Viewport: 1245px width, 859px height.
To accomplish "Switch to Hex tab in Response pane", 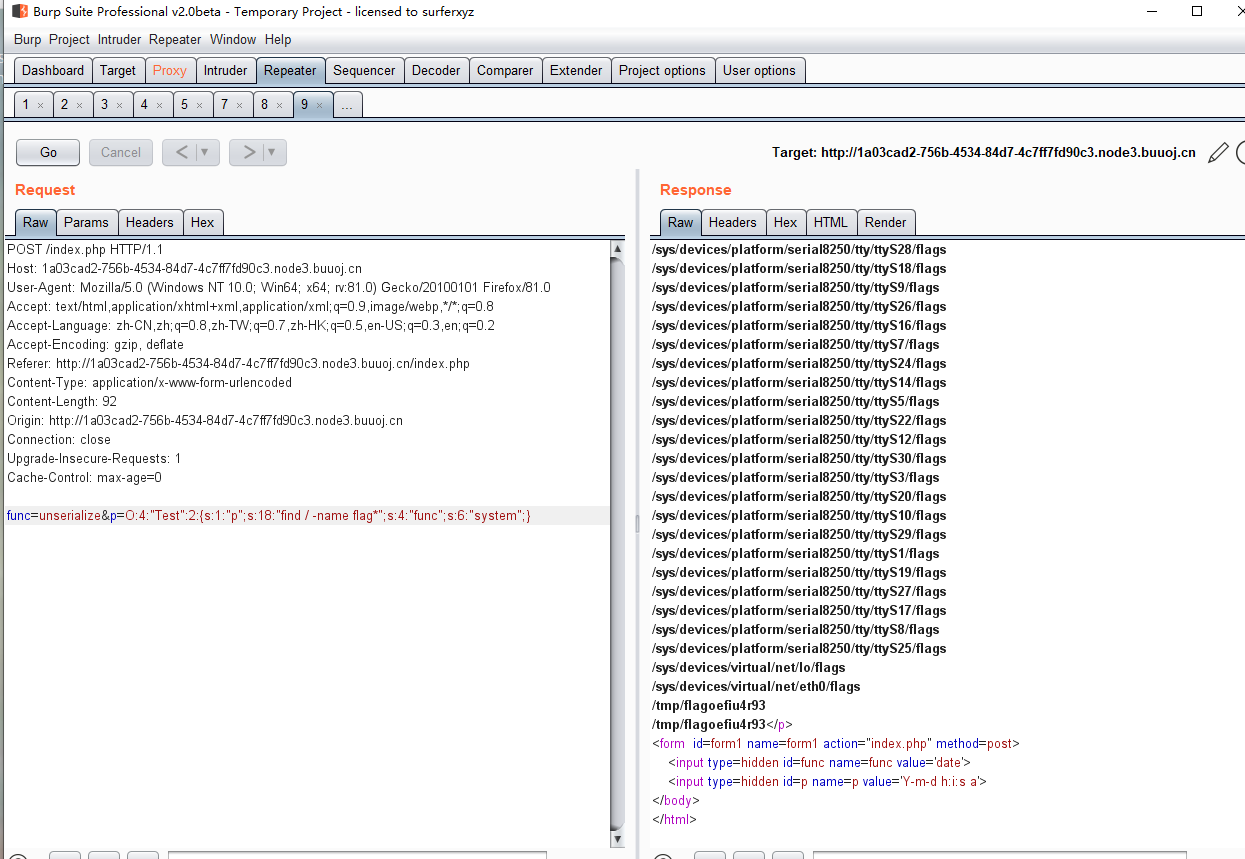I will click(785, 223).
